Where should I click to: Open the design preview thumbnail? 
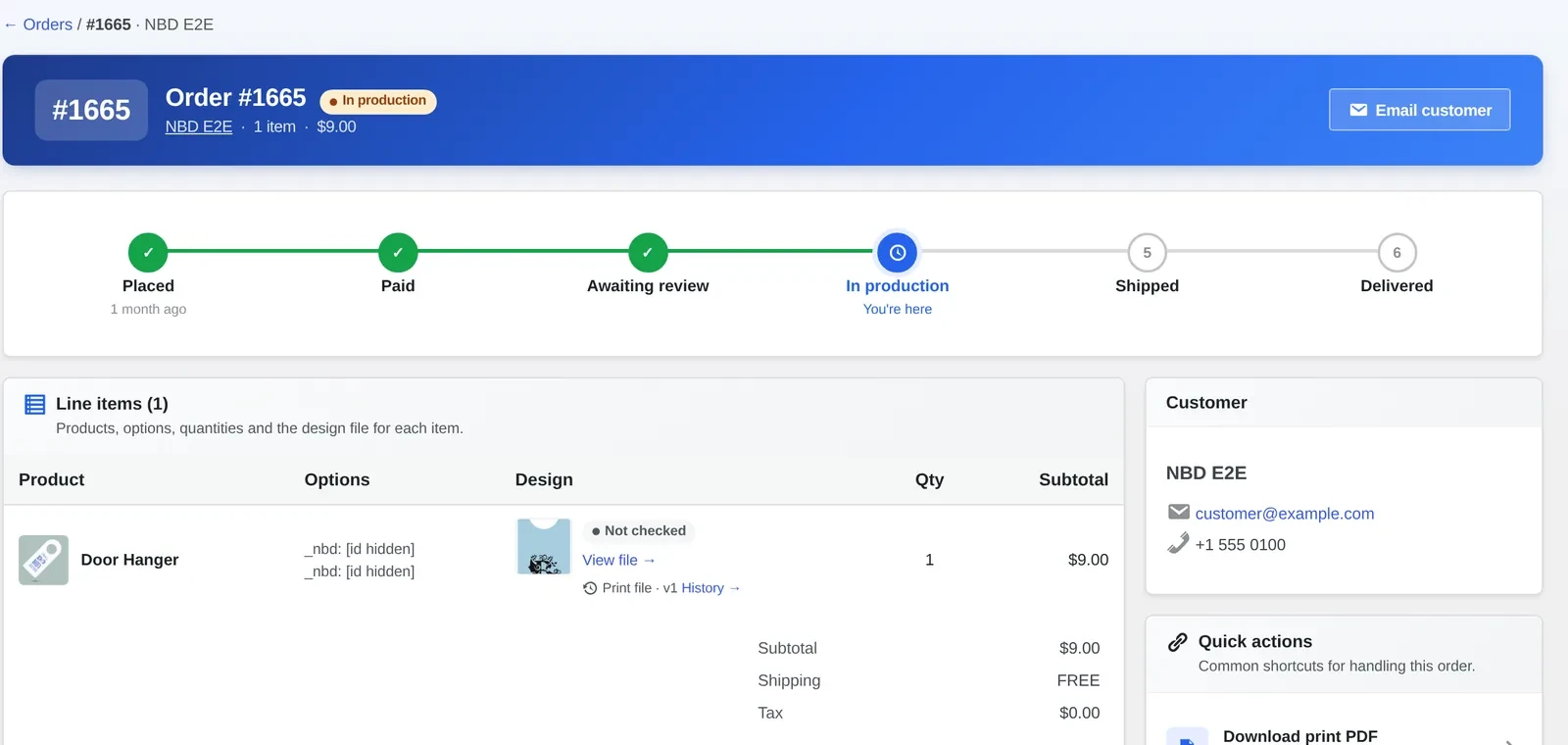pyautogui.click(x=544, y=547)
